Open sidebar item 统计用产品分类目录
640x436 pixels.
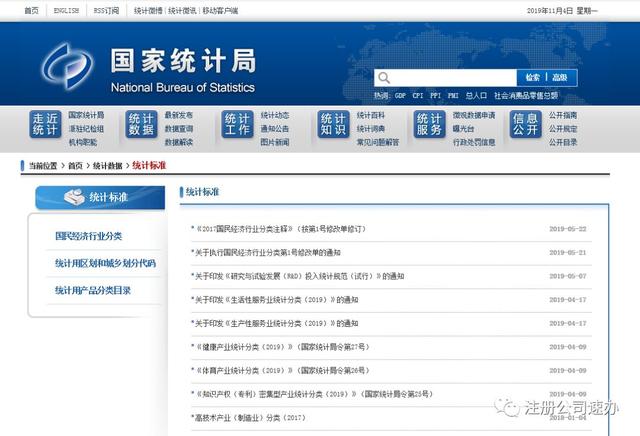93,291
